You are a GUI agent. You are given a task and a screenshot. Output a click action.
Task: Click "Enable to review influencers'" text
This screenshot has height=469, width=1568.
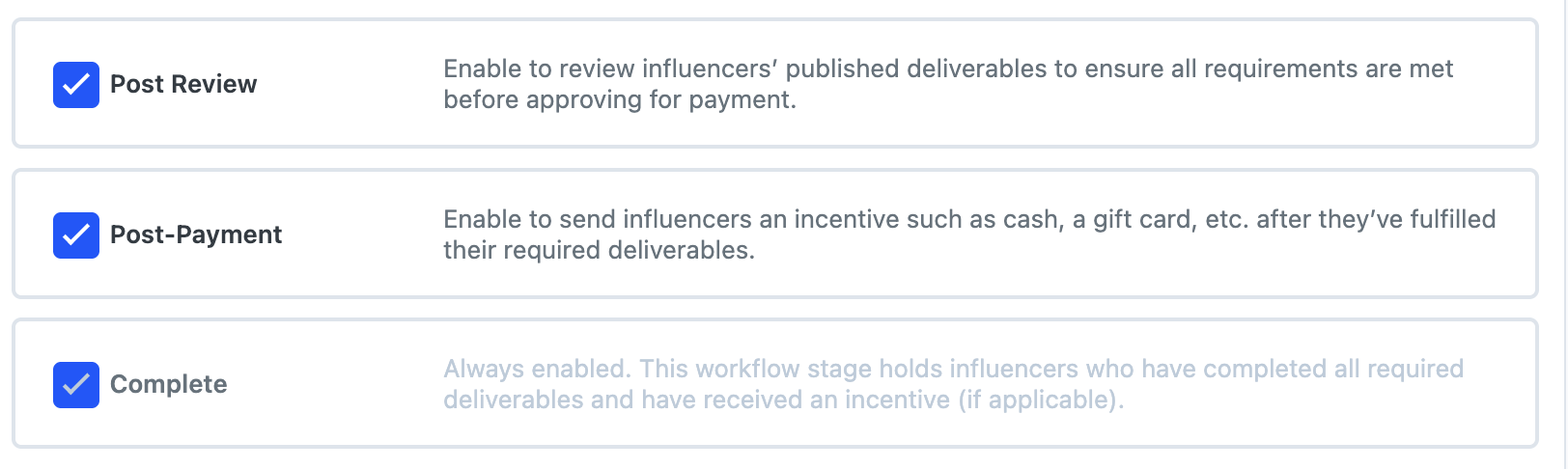610,69
